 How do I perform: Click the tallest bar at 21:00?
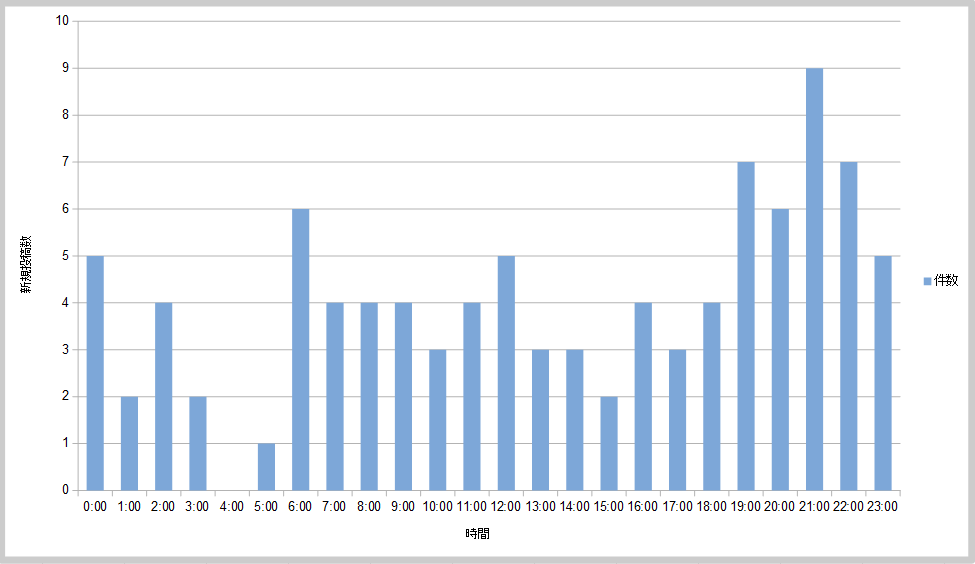tap(814, 280)
